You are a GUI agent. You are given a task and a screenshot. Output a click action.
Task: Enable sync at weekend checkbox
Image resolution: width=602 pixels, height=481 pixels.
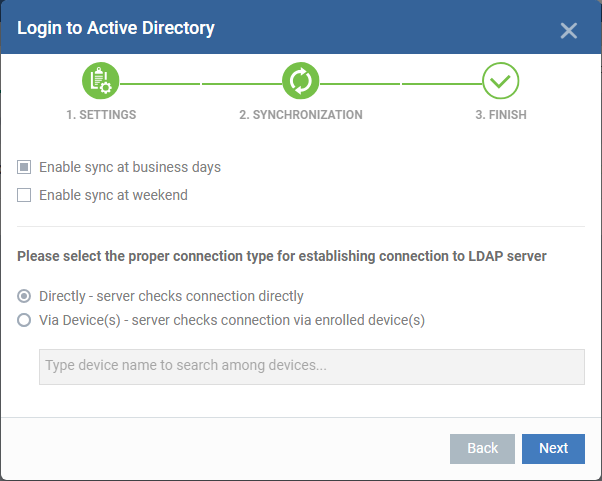pos(24,195)
